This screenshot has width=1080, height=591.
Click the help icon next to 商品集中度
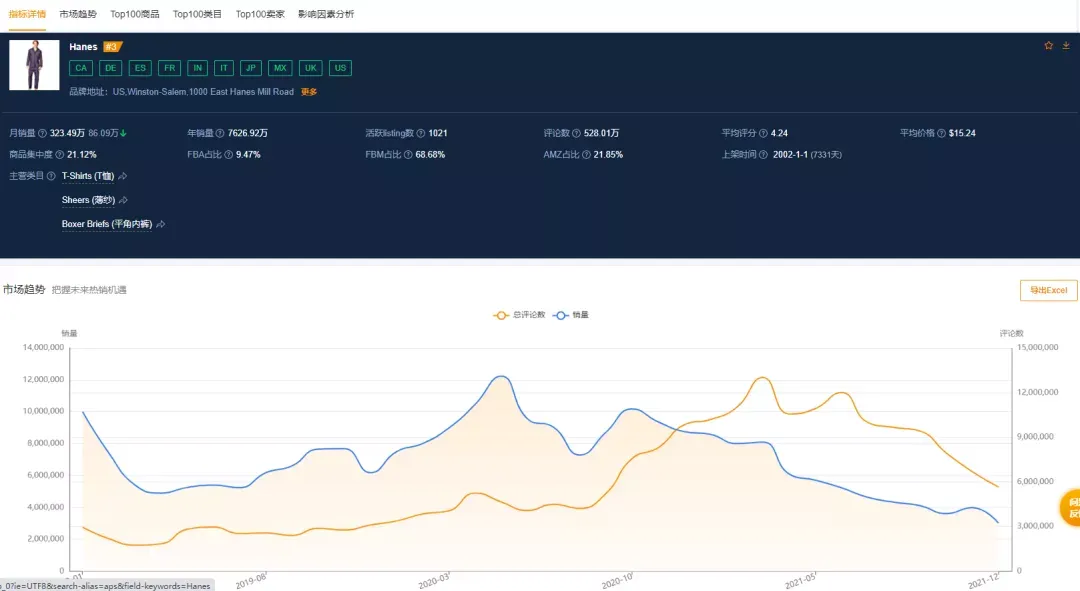(60, 154)
